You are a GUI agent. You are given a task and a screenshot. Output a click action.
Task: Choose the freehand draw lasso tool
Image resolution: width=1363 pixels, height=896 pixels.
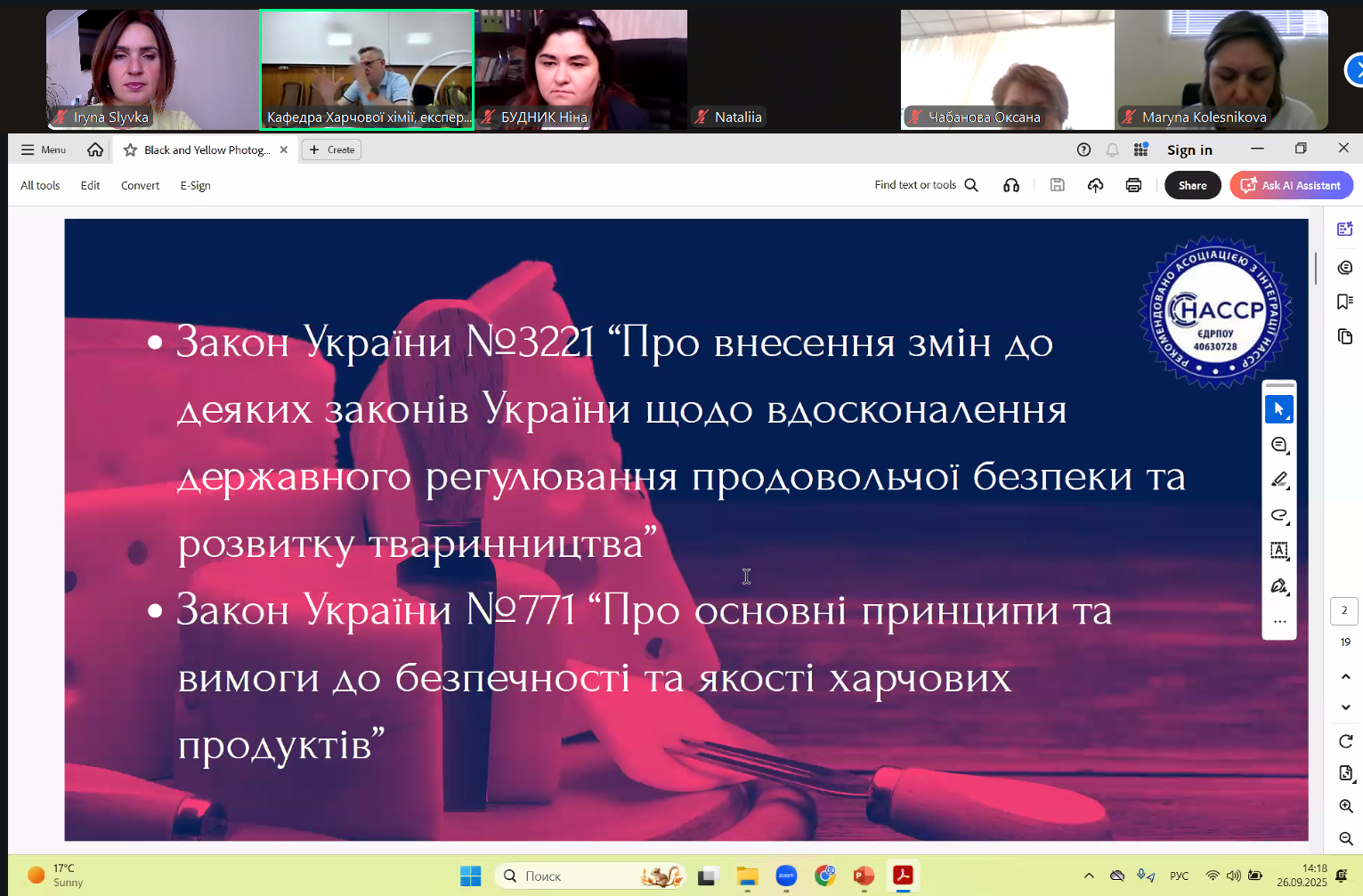pyautogui.click(x=1279, y=515)
